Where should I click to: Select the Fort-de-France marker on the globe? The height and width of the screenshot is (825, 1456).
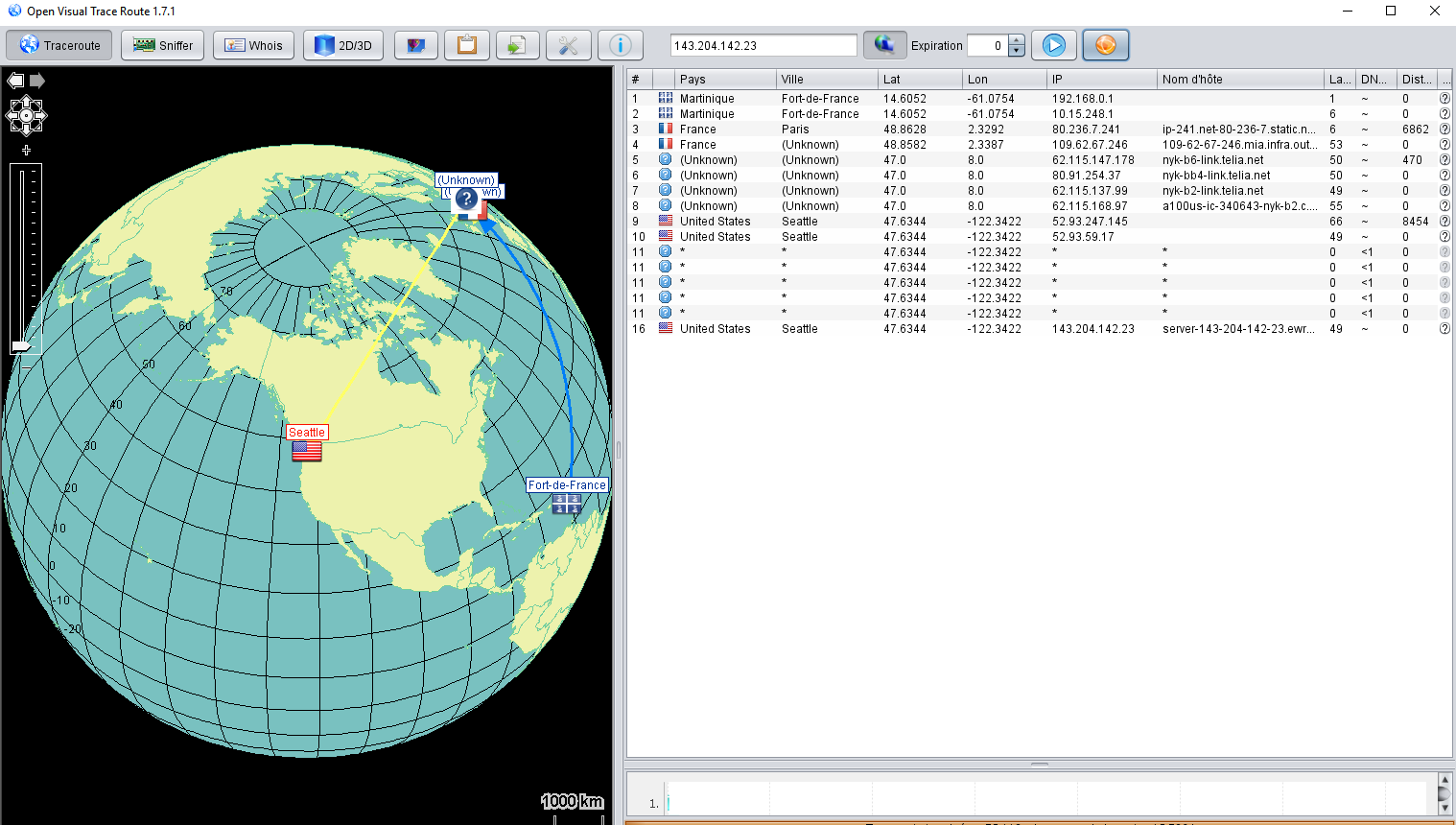click(566, 504)
